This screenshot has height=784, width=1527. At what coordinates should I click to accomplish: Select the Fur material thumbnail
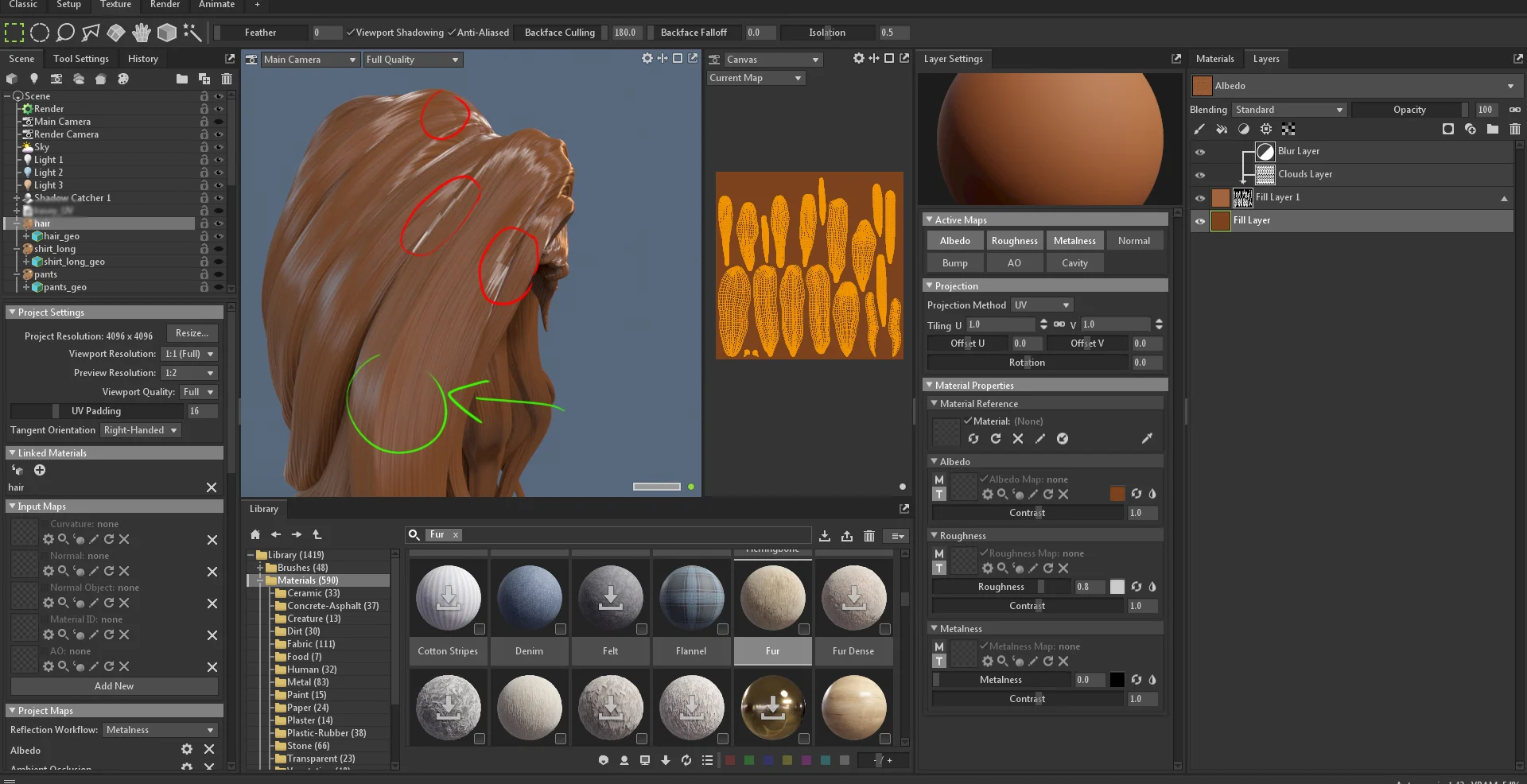tap(772, 598)
